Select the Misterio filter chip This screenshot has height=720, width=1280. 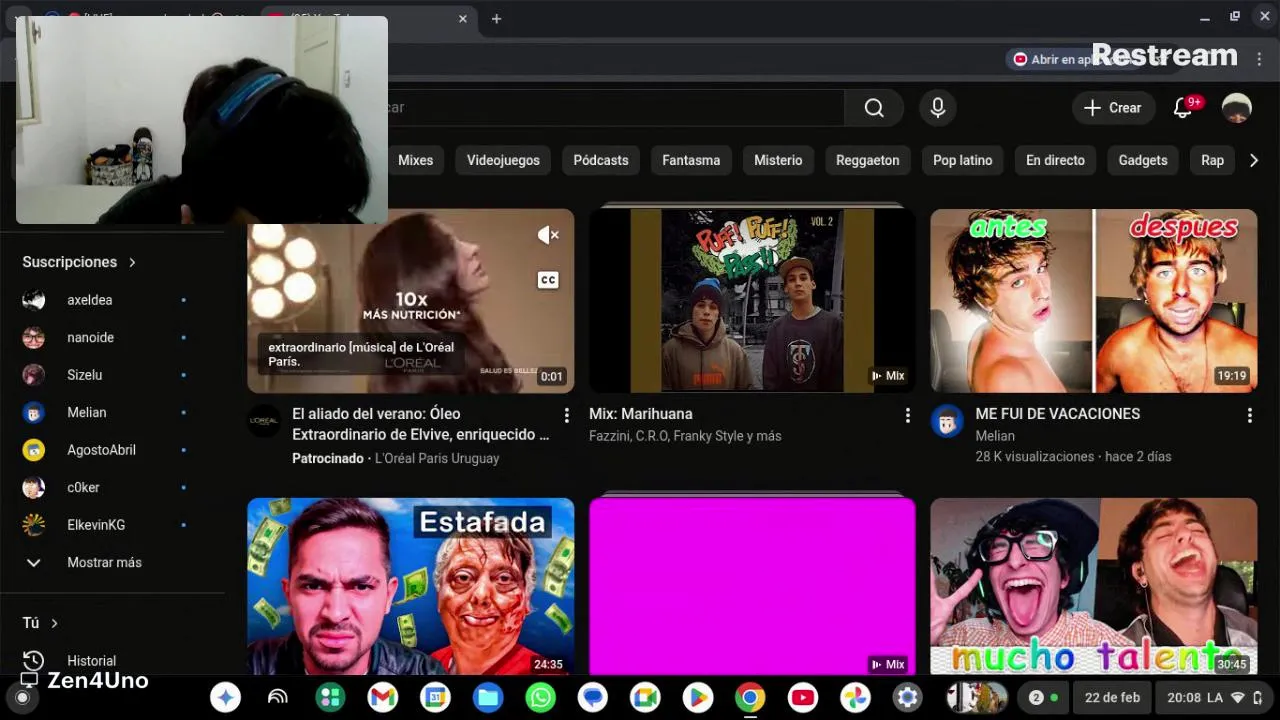pyautogui.click(x=778, y=160)
